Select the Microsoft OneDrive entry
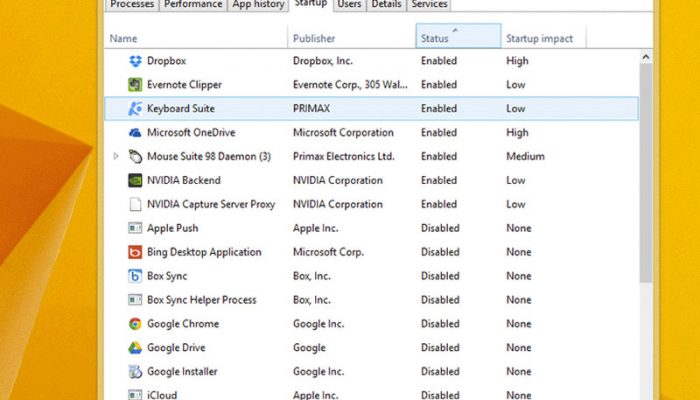 click(191, 133)
